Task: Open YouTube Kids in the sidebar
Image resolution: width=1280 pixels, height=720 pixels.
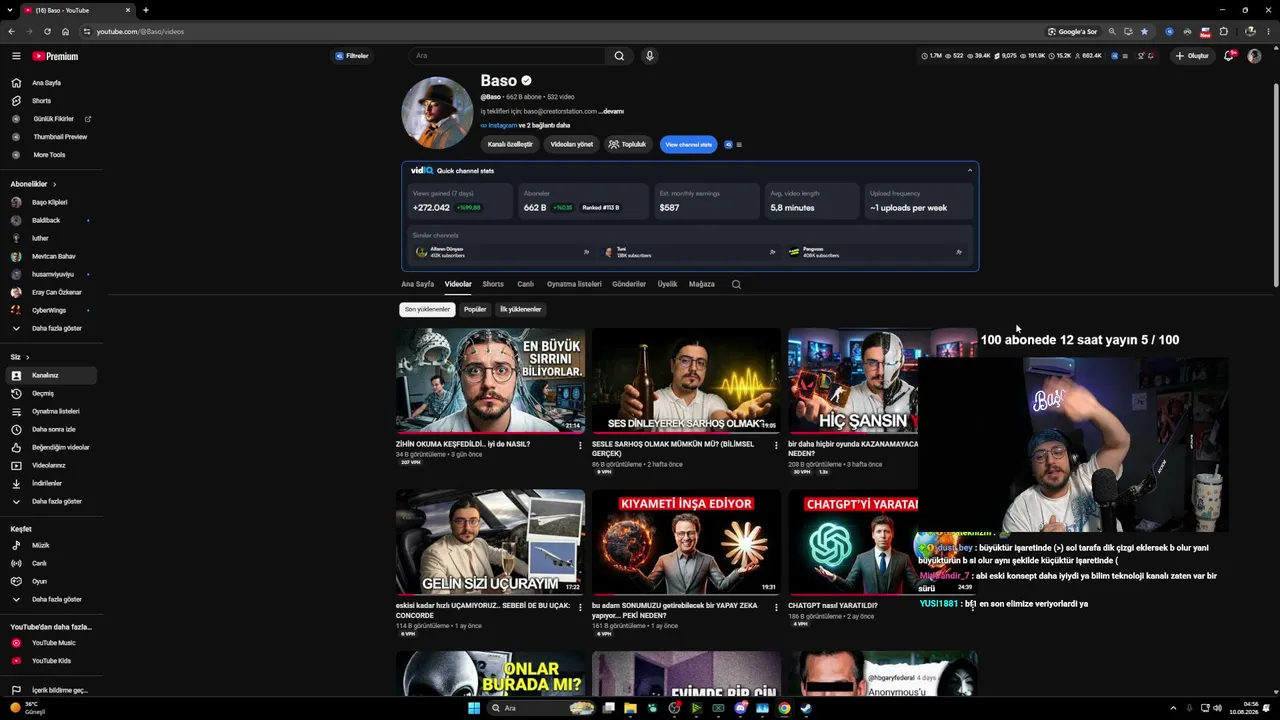Action: pyautogui.click(x=51, y=661)
